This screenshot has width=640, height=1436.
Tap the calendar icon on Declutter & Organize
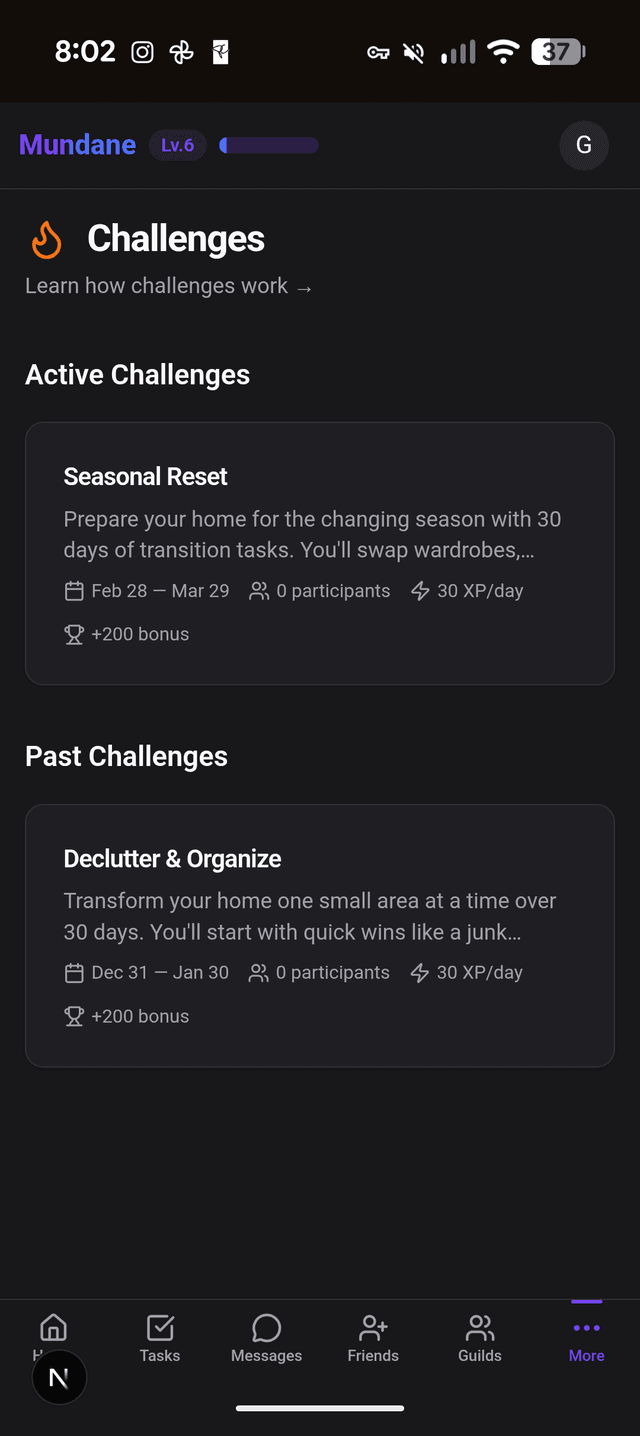pyautogui.click(x=73, y=971)
